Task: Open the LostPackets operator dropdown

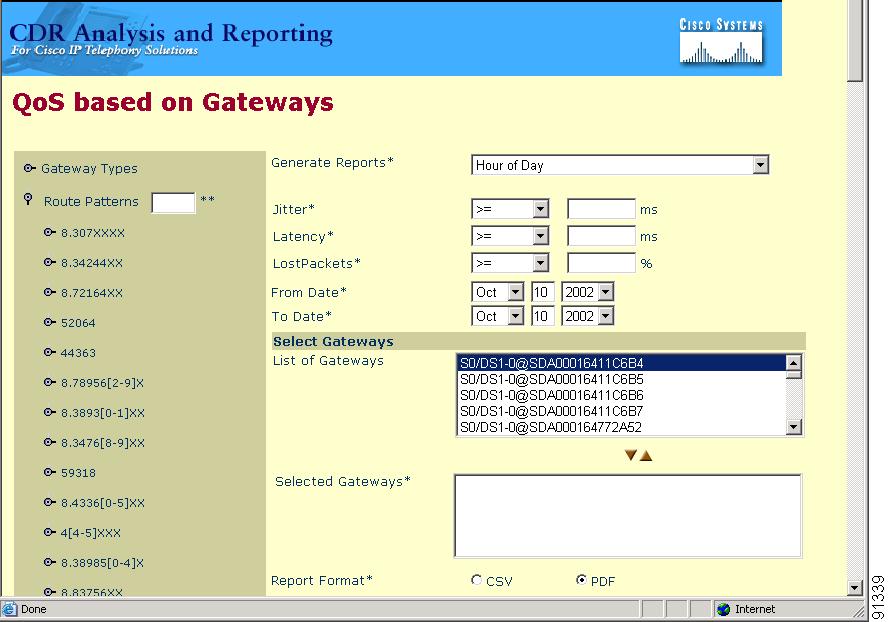Action: click(541, 263)
